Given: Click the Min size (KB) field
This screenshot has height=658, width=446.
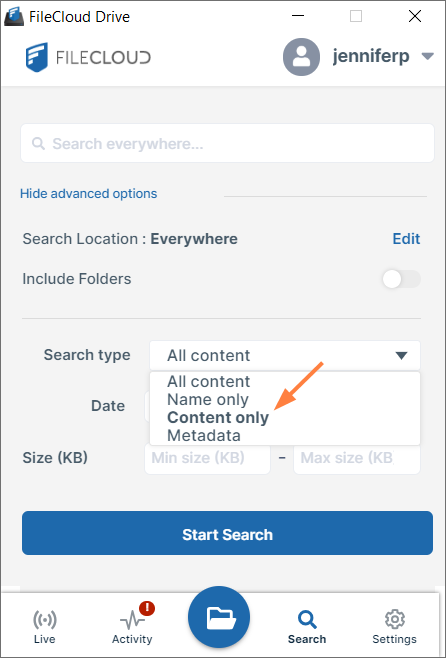Looking at the screenshot, I should pyautogui.click(x=207, y=458).
